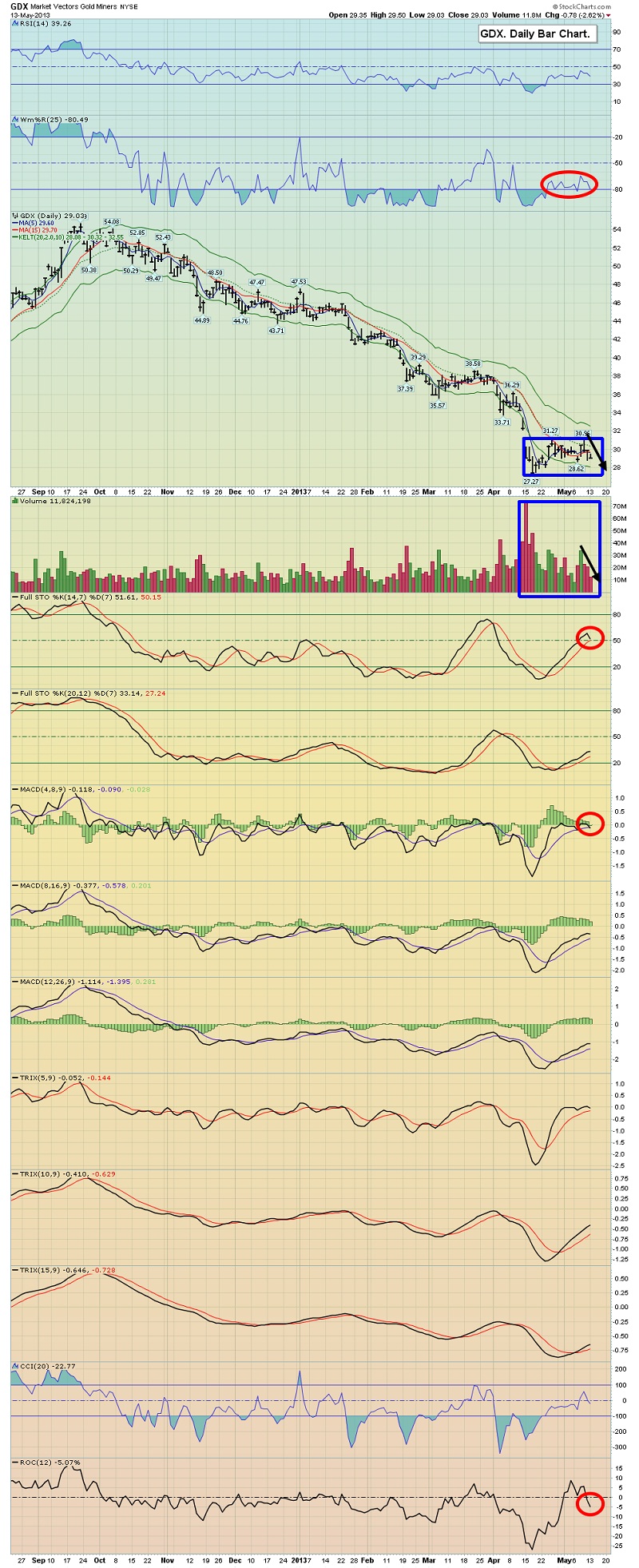Image resolution: width=639 pixels, height=1568 pixels.
Task: Click the 49.47 price label
Action: click(153, 278)
